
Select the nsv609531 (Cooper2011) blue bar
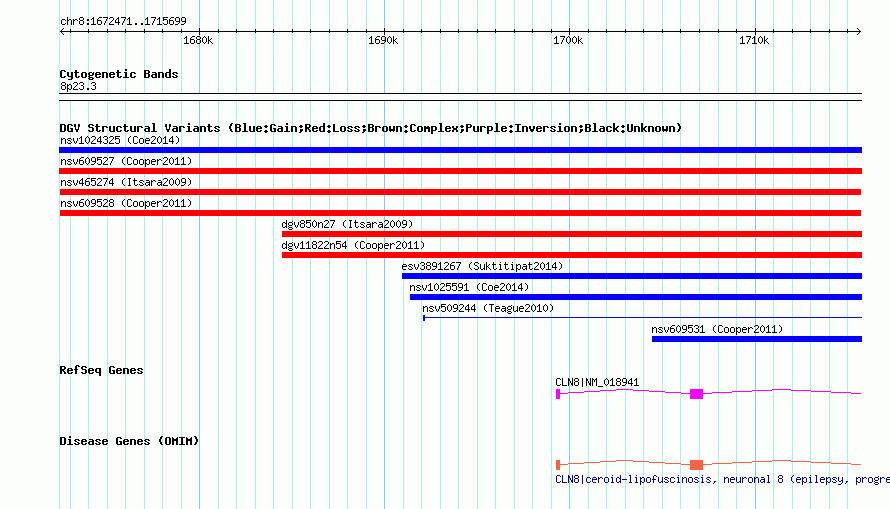757,339
